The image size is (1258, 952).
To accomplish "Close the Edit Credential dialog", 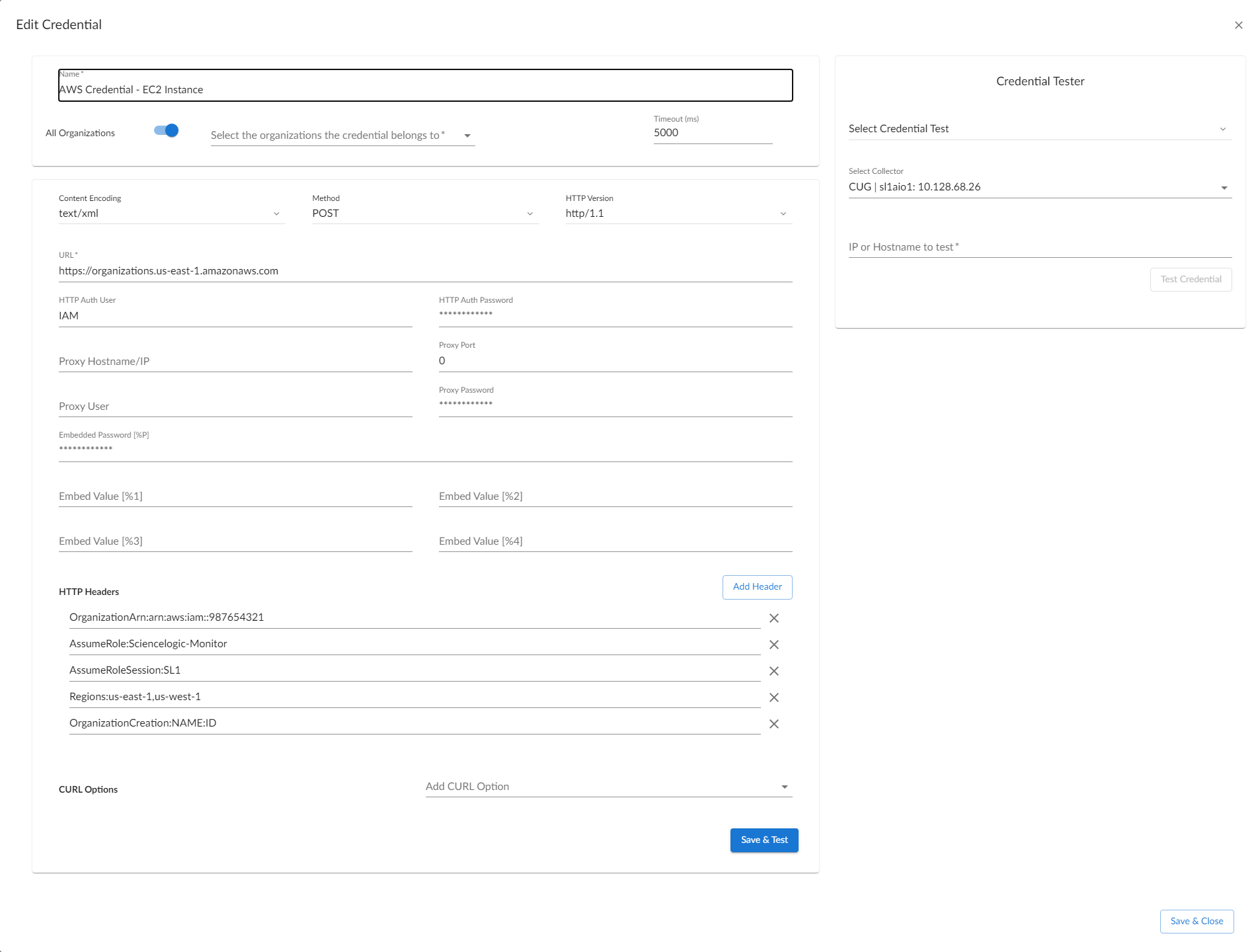I will coord(1238,25).
